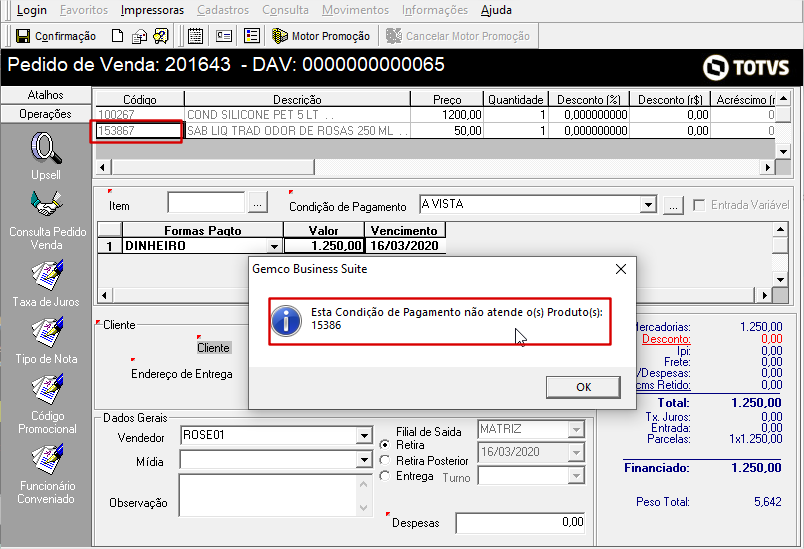
Task: Open the Impressoras menu
Action: coord(152,10)
